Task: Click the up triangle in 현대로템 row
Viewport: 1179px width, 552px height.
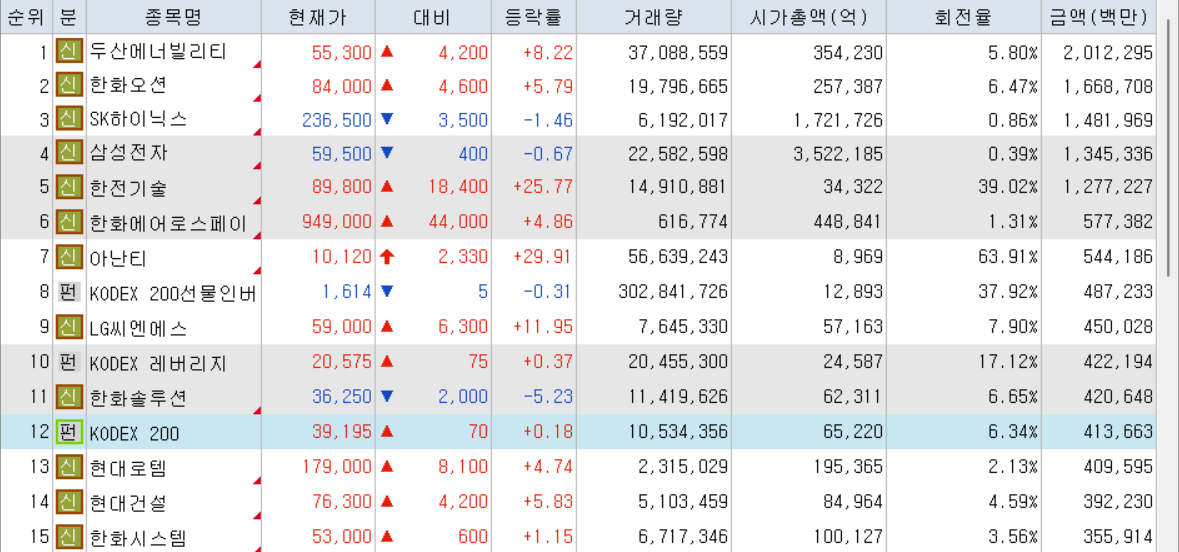Action: coord(387,466)
